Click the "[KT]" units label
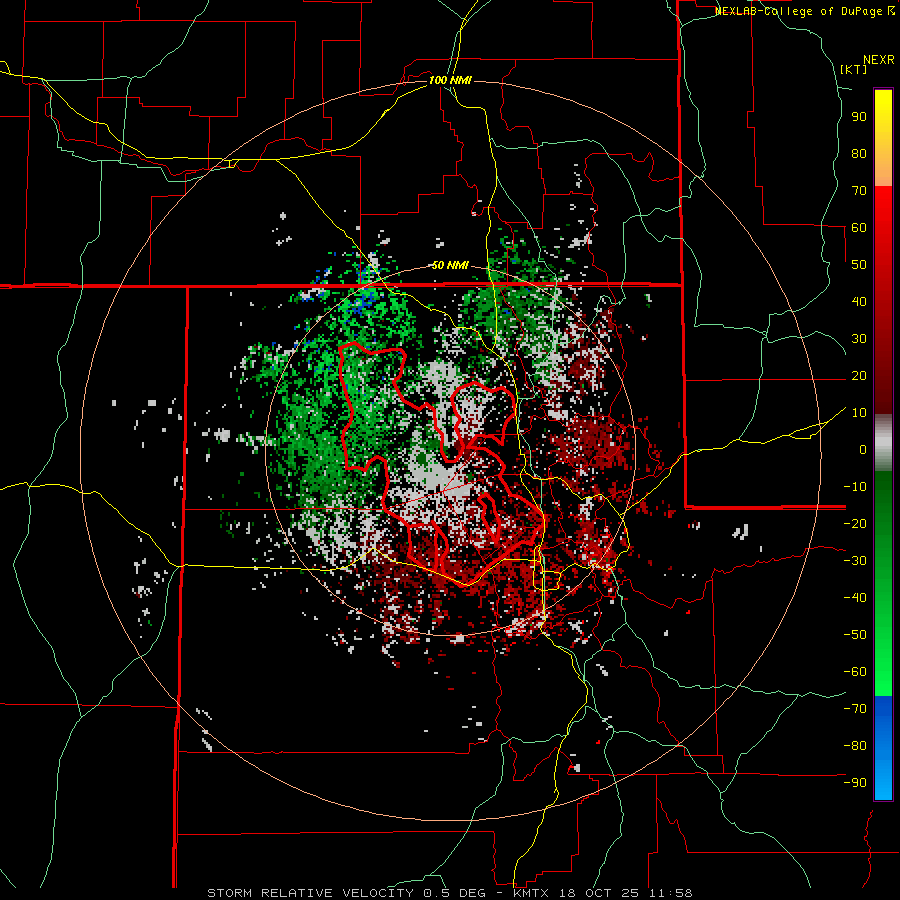The height and width of the screenshot is (900, 900). [853, 69]
